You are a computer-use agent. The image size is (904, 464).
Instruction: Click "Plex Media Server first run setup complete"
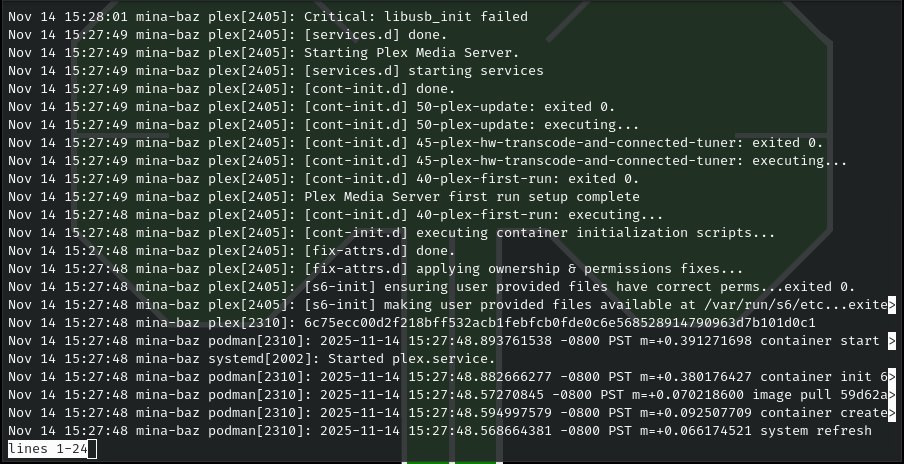[471, 197]
